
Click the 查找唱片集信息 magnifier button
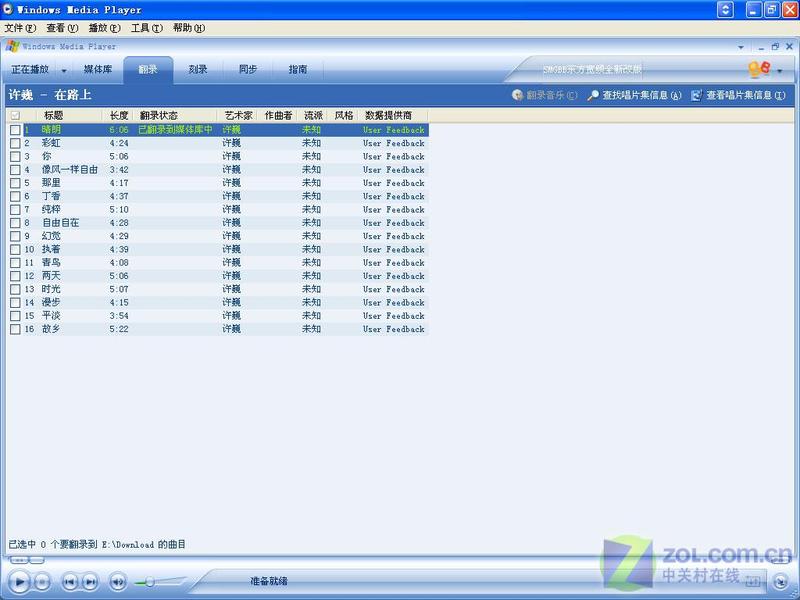tap(634, 95)
